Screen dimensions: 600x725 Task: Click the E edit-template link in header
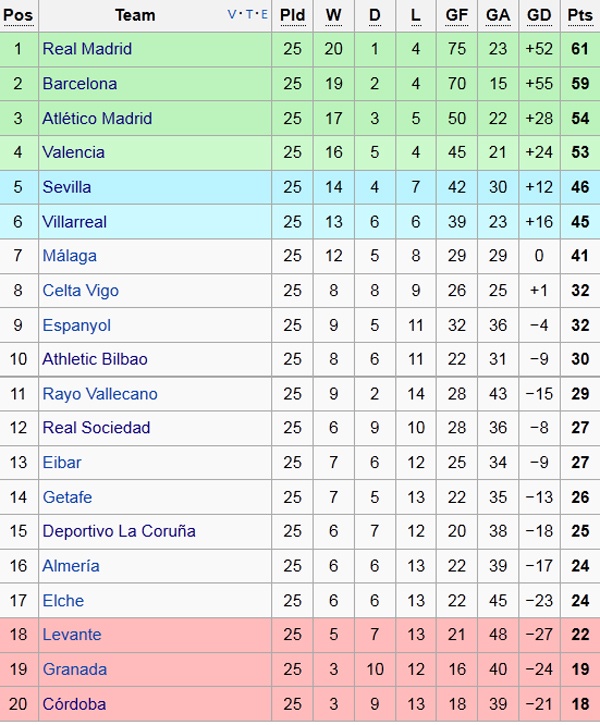tap(264, 15)
